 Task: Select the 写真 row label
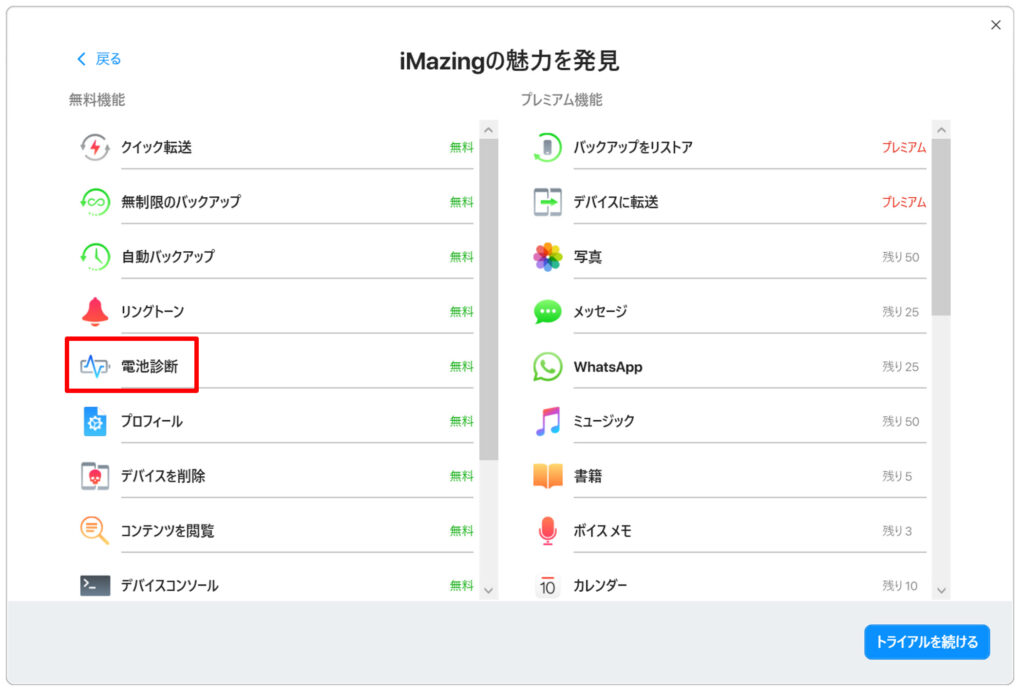tap(588, 257)
